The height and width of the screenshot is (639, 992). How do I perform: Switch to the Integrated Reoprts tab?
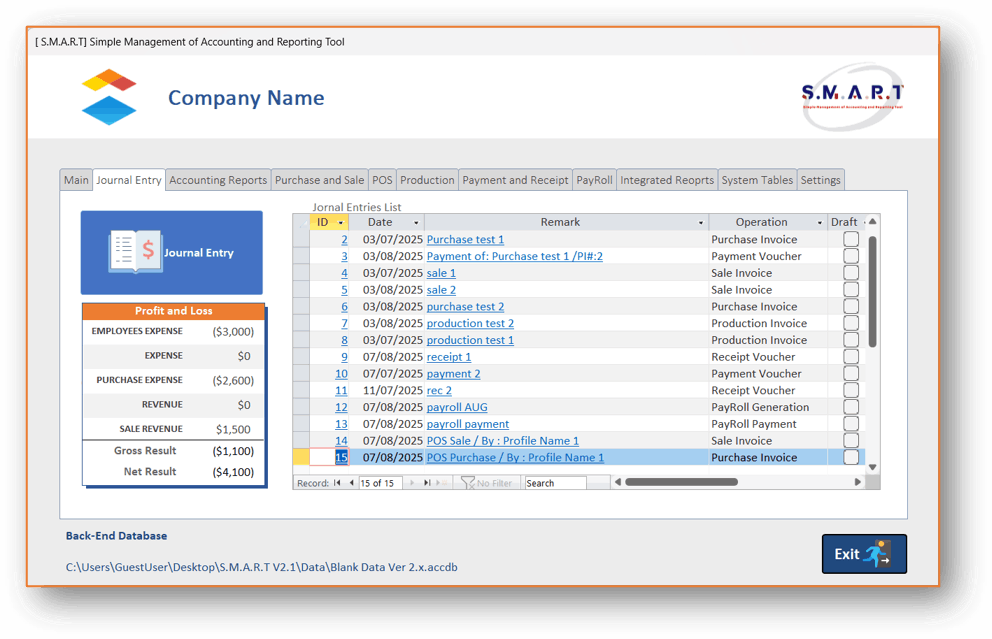tap(667, 180)
